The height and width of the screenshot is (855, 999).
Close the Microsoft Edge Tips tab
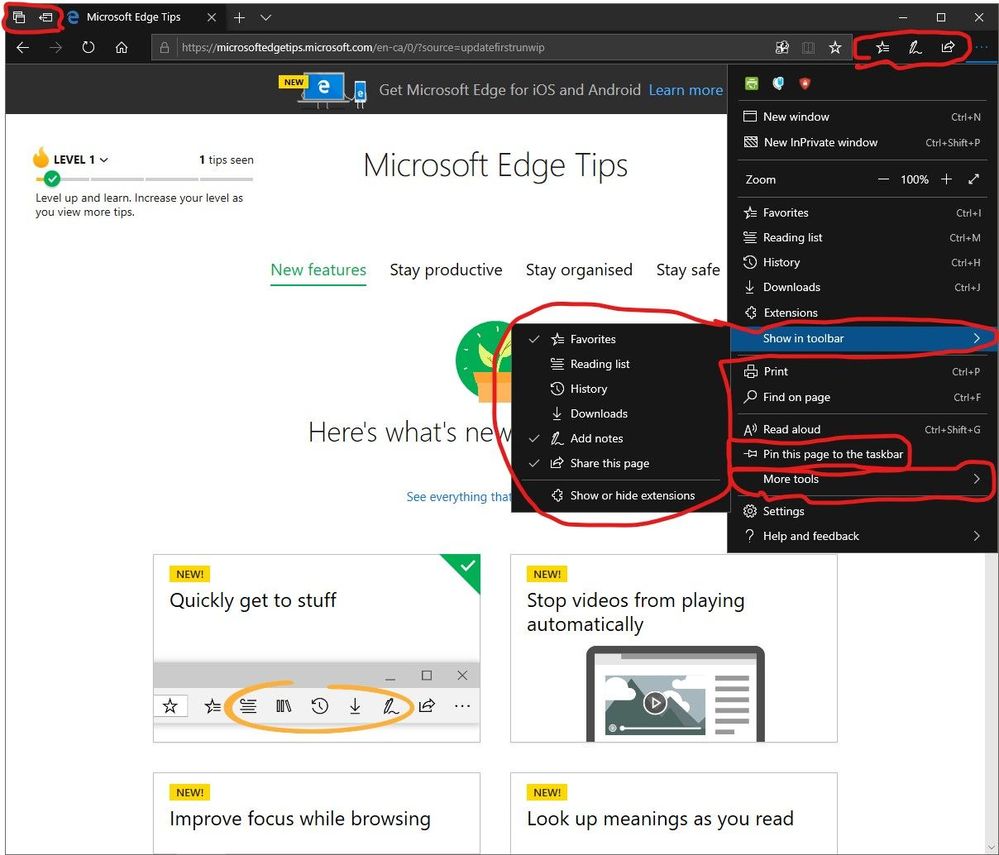click(x=212, y=18)
